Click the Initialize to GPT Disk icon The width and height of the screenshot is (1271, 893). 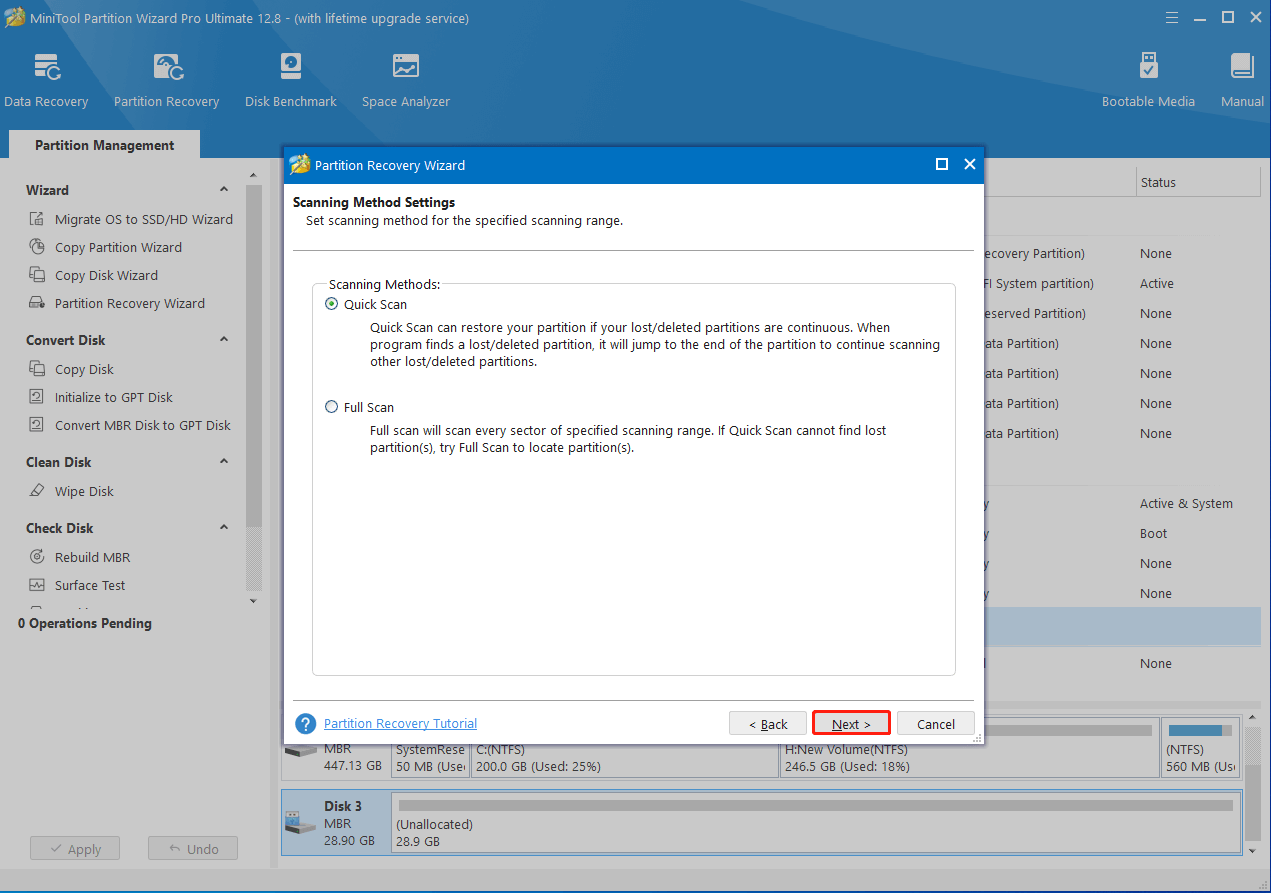click(37, 397)
